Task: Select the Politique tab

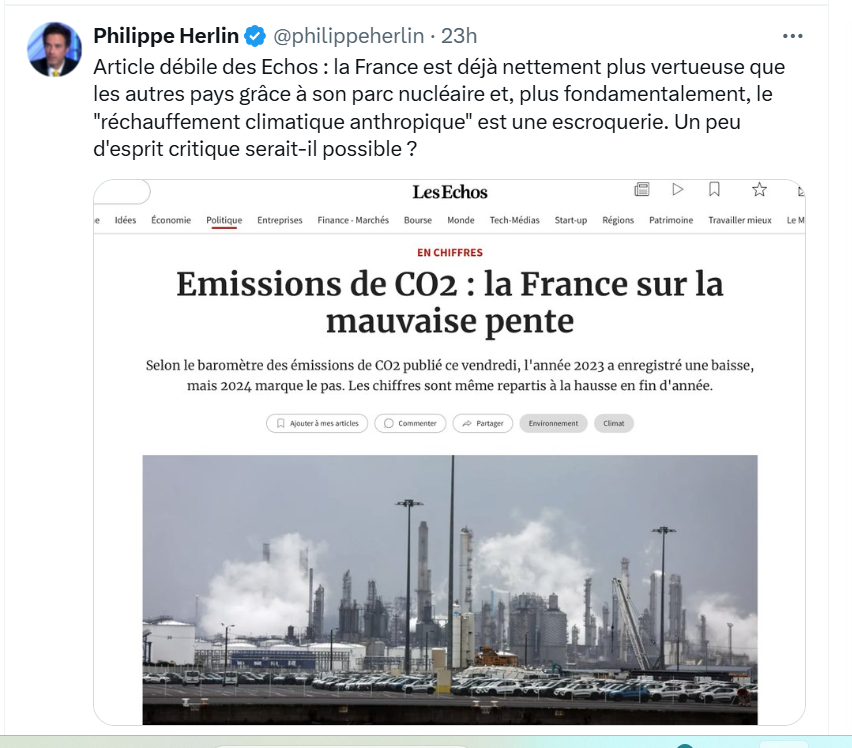Action: 224,220
